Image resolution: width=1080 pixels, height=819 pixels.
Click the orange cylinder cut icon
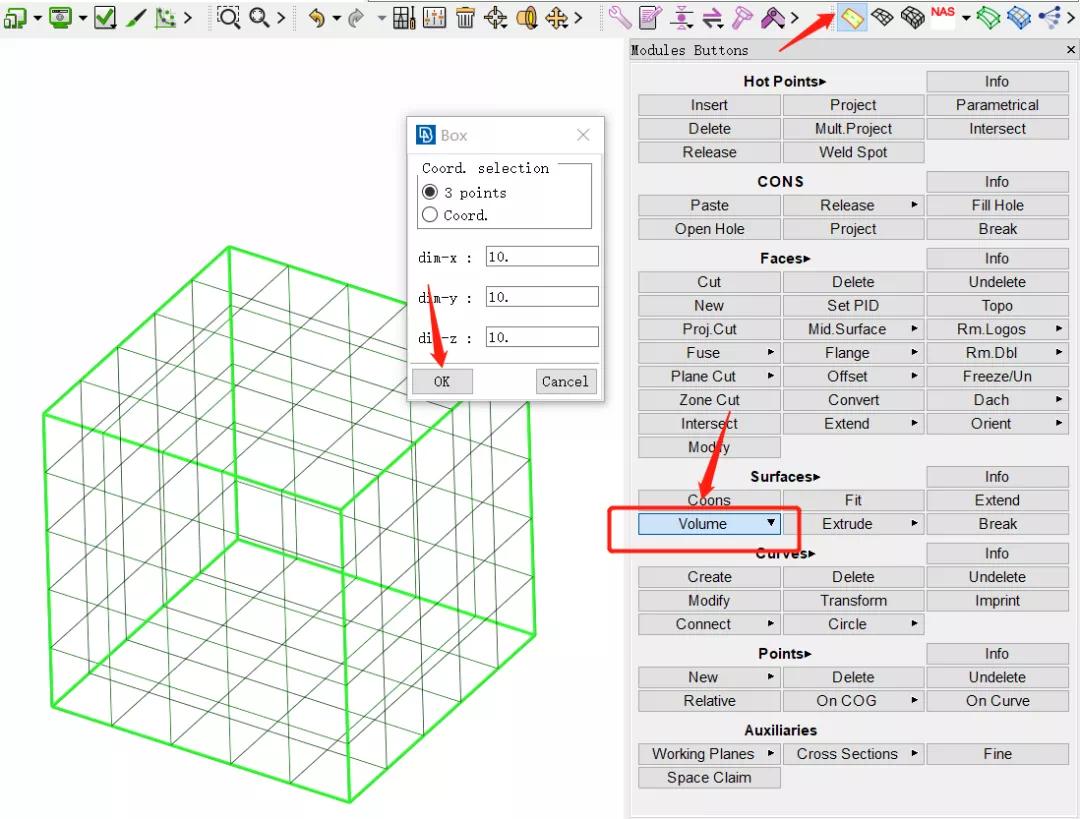[x=526, y=17]
